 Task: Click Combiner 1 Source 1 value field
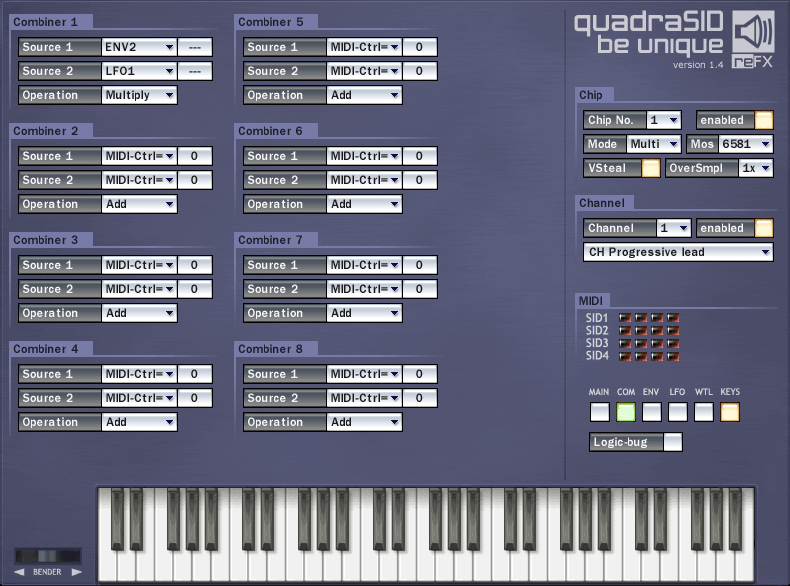tap(195, 47)
